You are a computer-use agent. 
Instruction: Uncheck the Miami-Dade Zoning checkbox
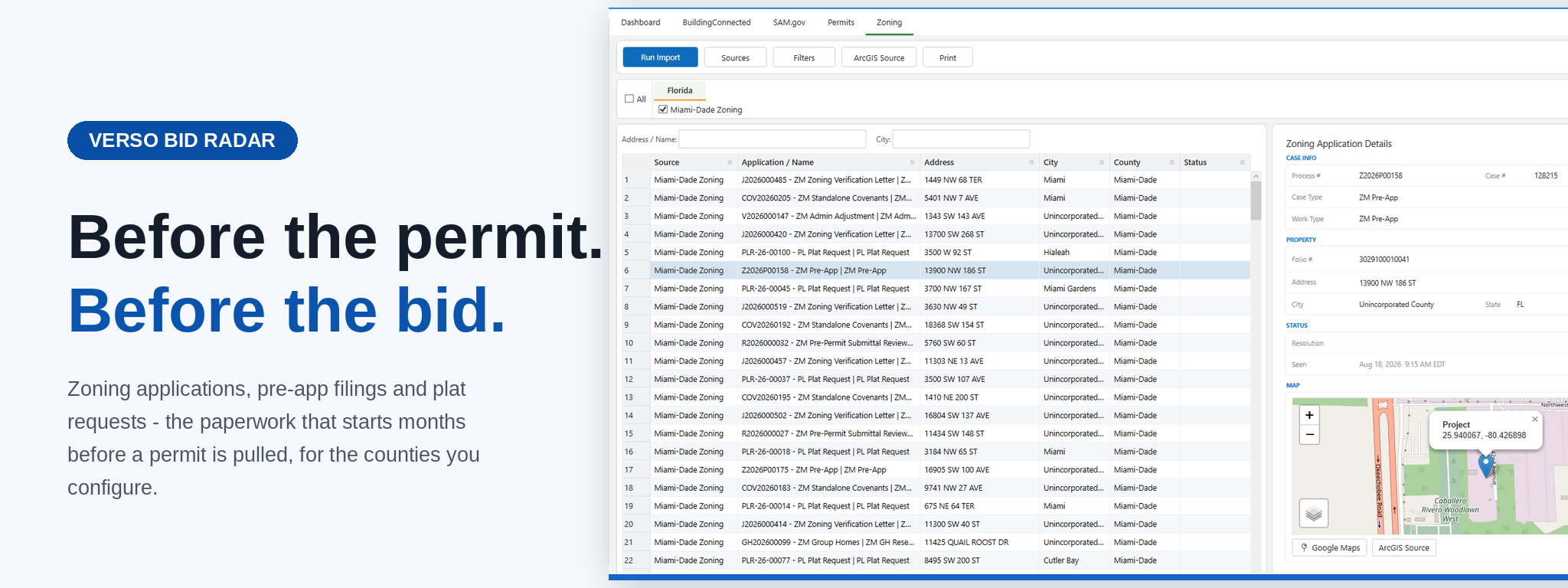[663, 109]
